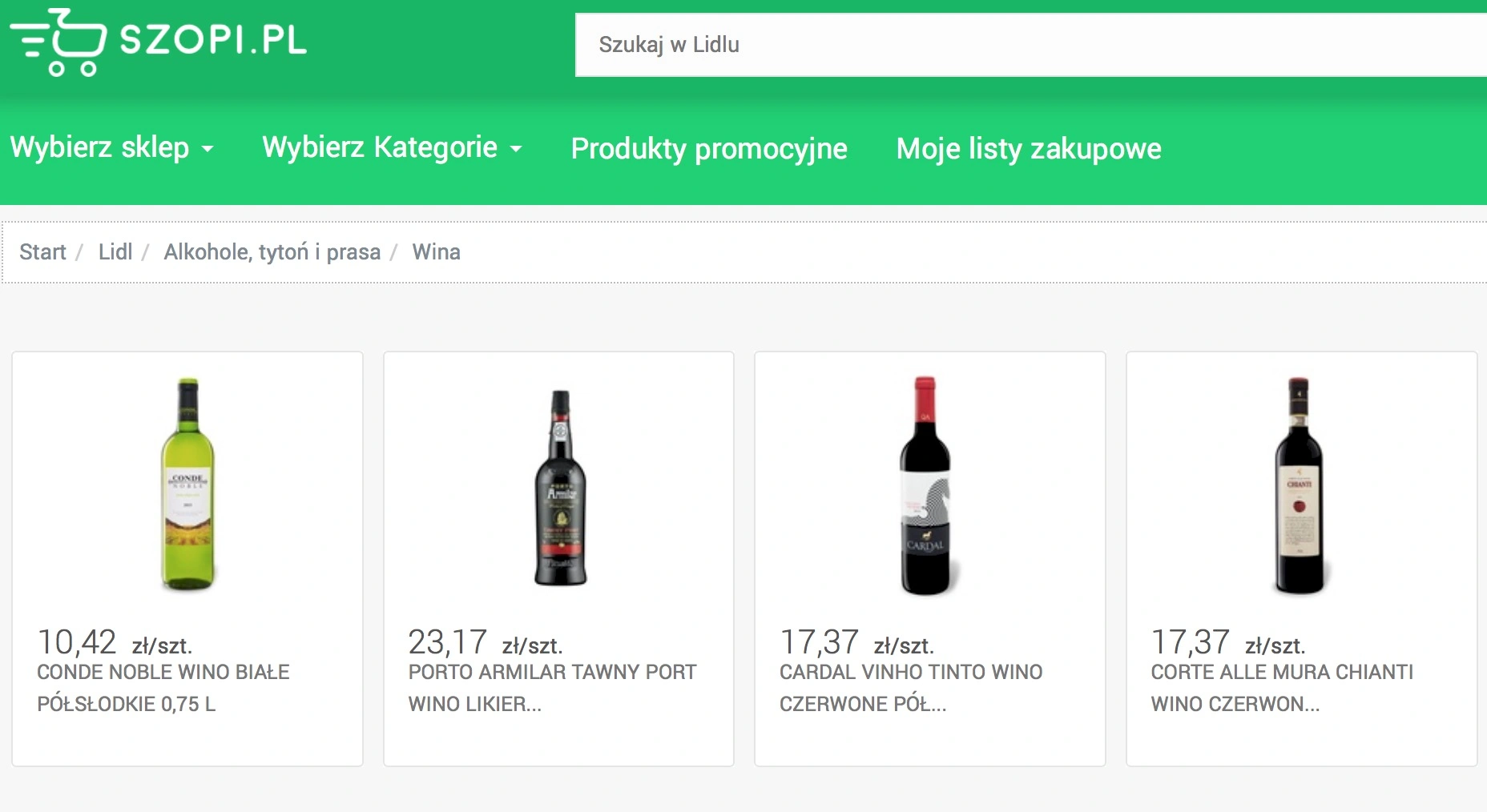Open 'Alkohole, tytoń i prasa' breadcrumb
1487x812 pixels.
tap(272, 252)
